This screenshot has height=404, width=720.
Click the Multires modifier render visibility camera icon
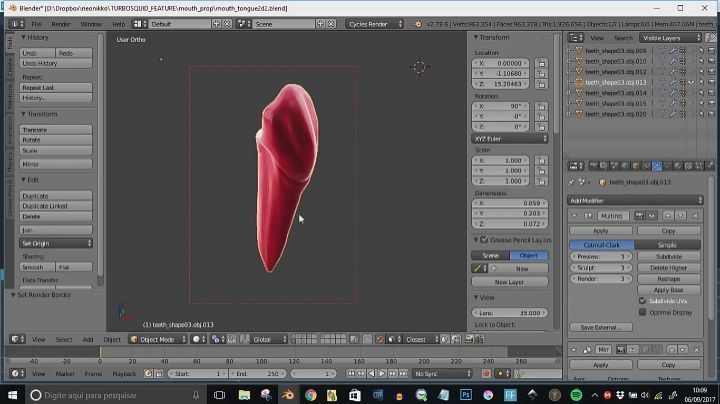tap(639, 215)
